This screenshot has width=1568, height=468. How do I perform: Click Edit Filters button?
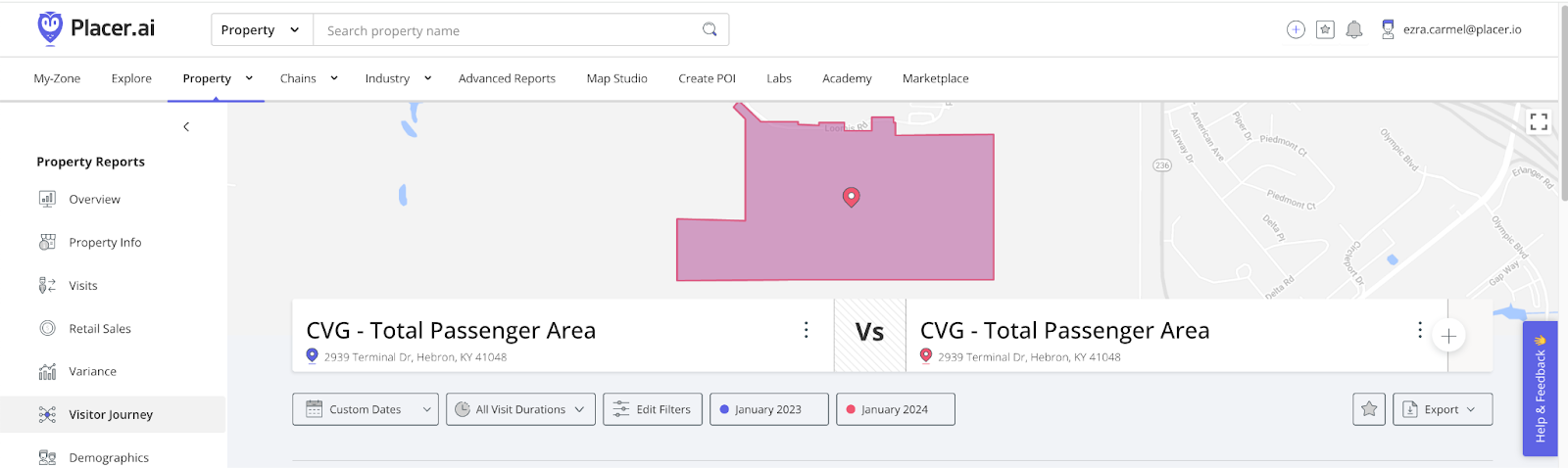click(x=652, y=409)
